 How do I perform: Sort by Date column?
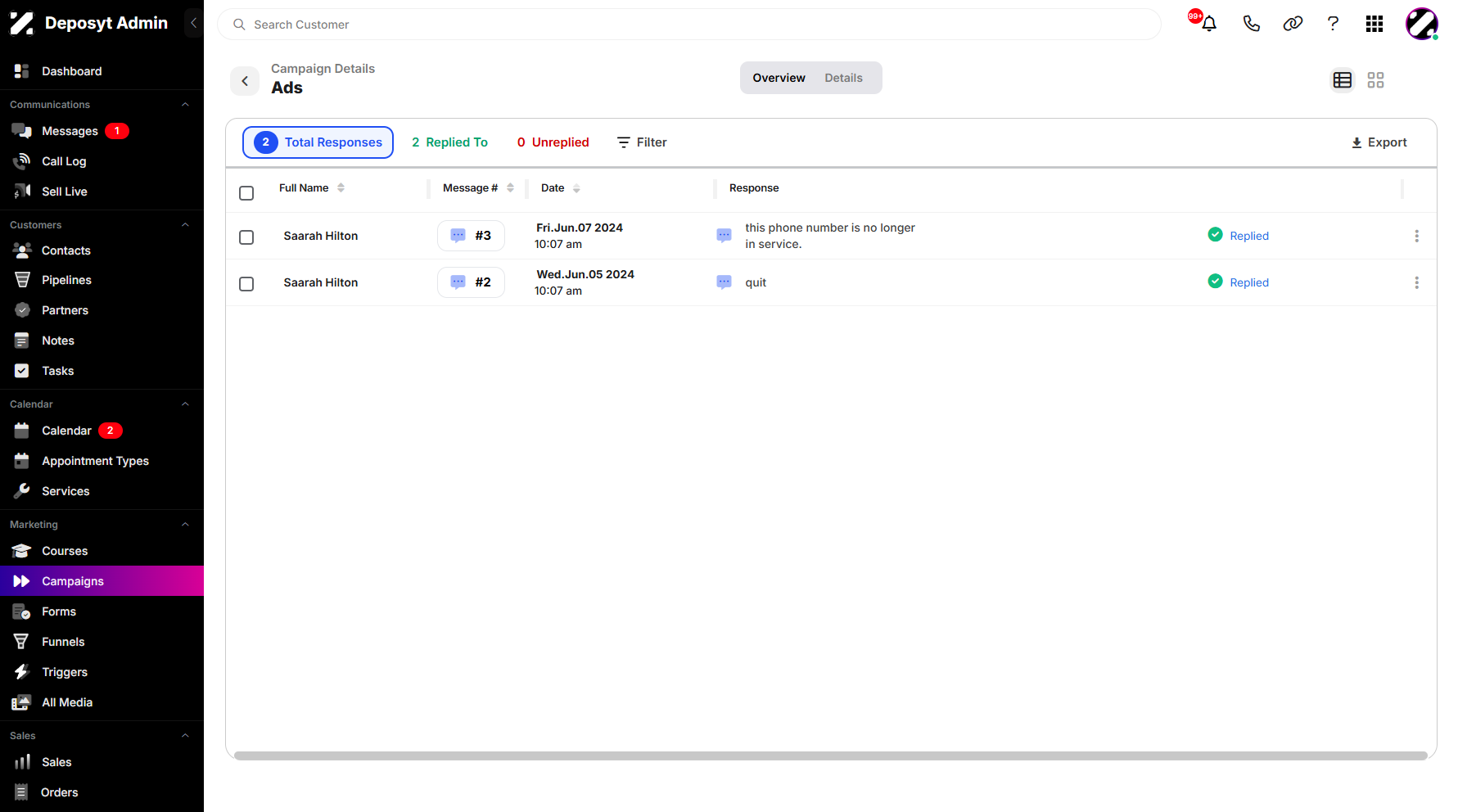point(576,188)
